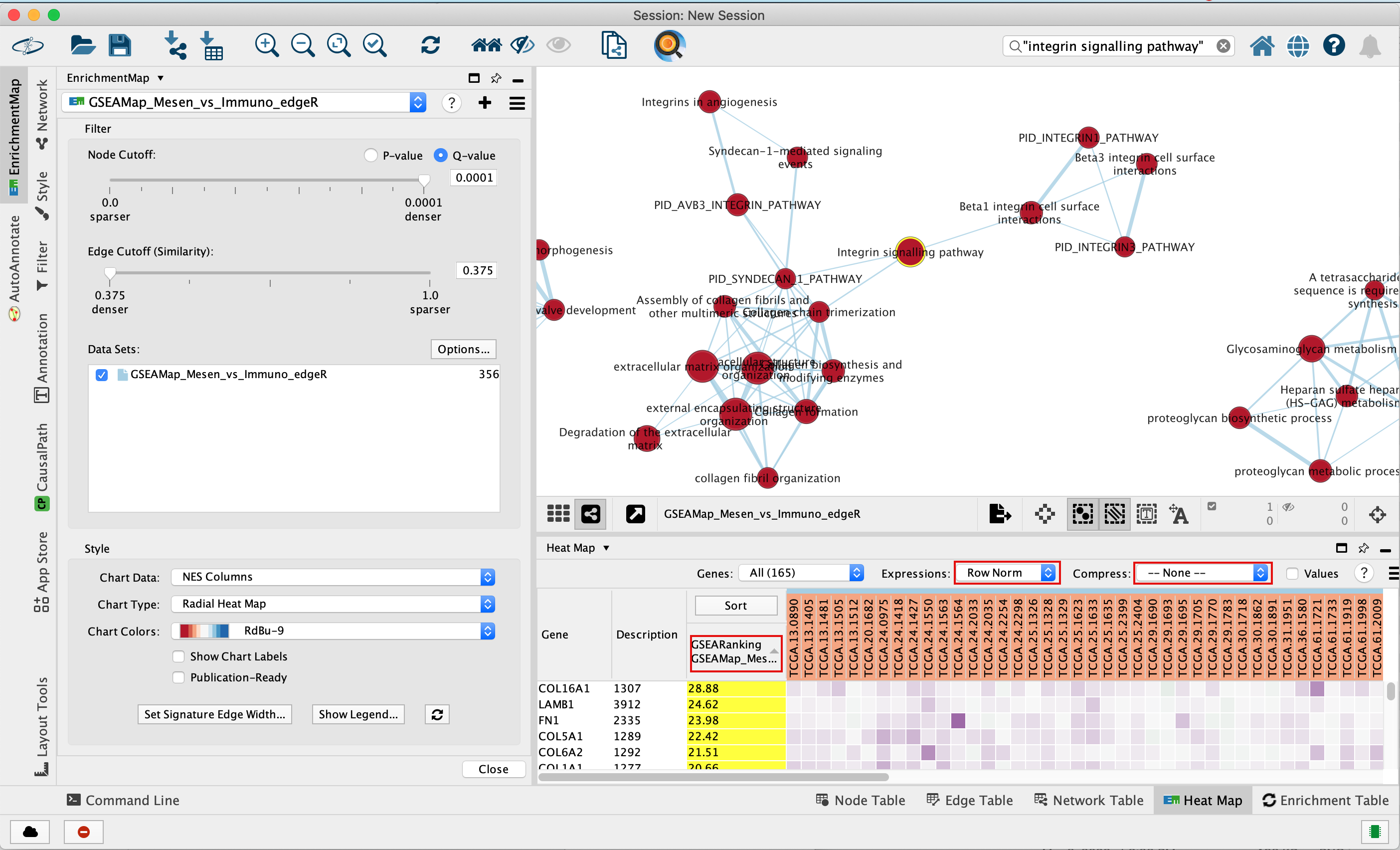Open the Expressions Row Norm dropdown
Viewport: 1400px width, 850px height.
click(1007, 573)
